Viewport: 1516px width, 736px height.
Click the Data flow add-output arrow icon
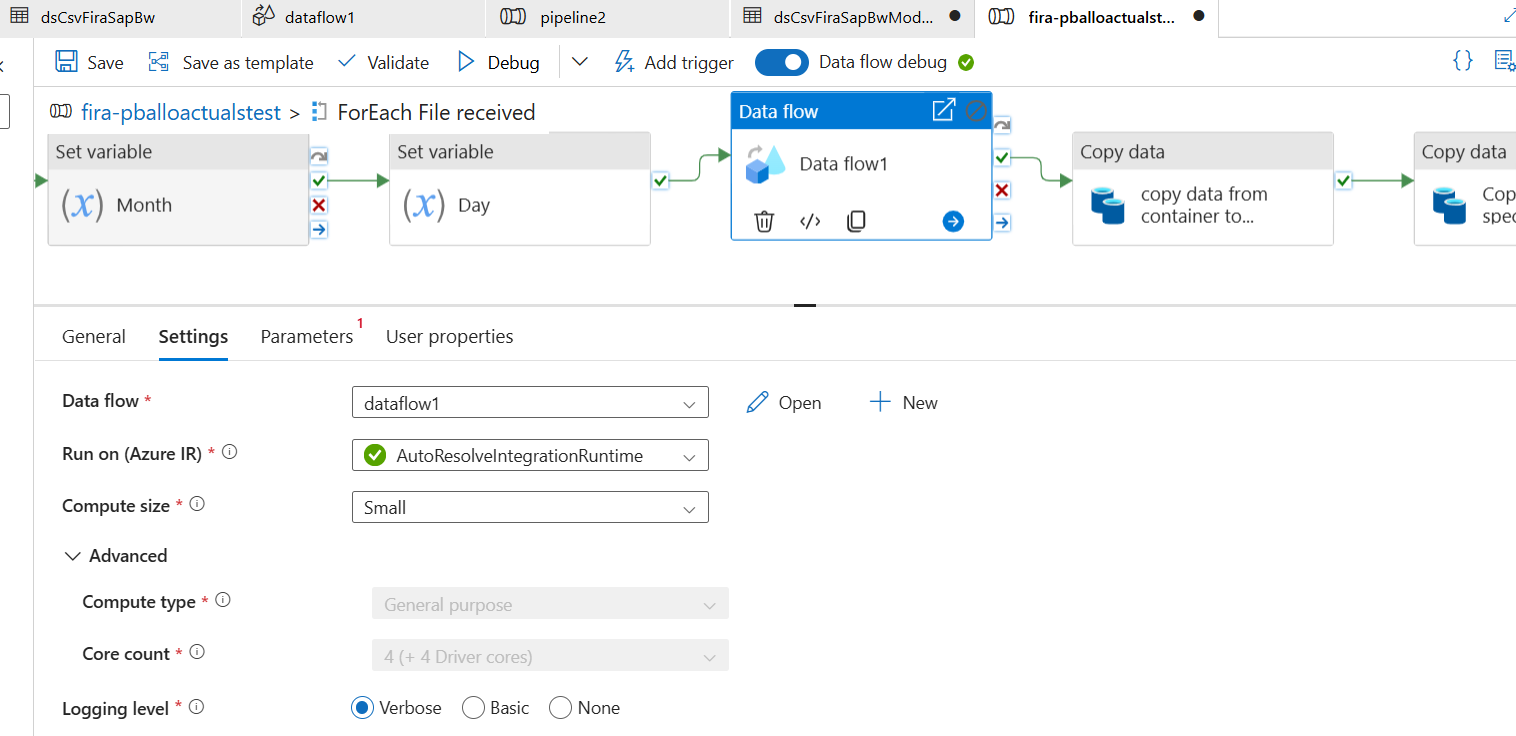953,221
